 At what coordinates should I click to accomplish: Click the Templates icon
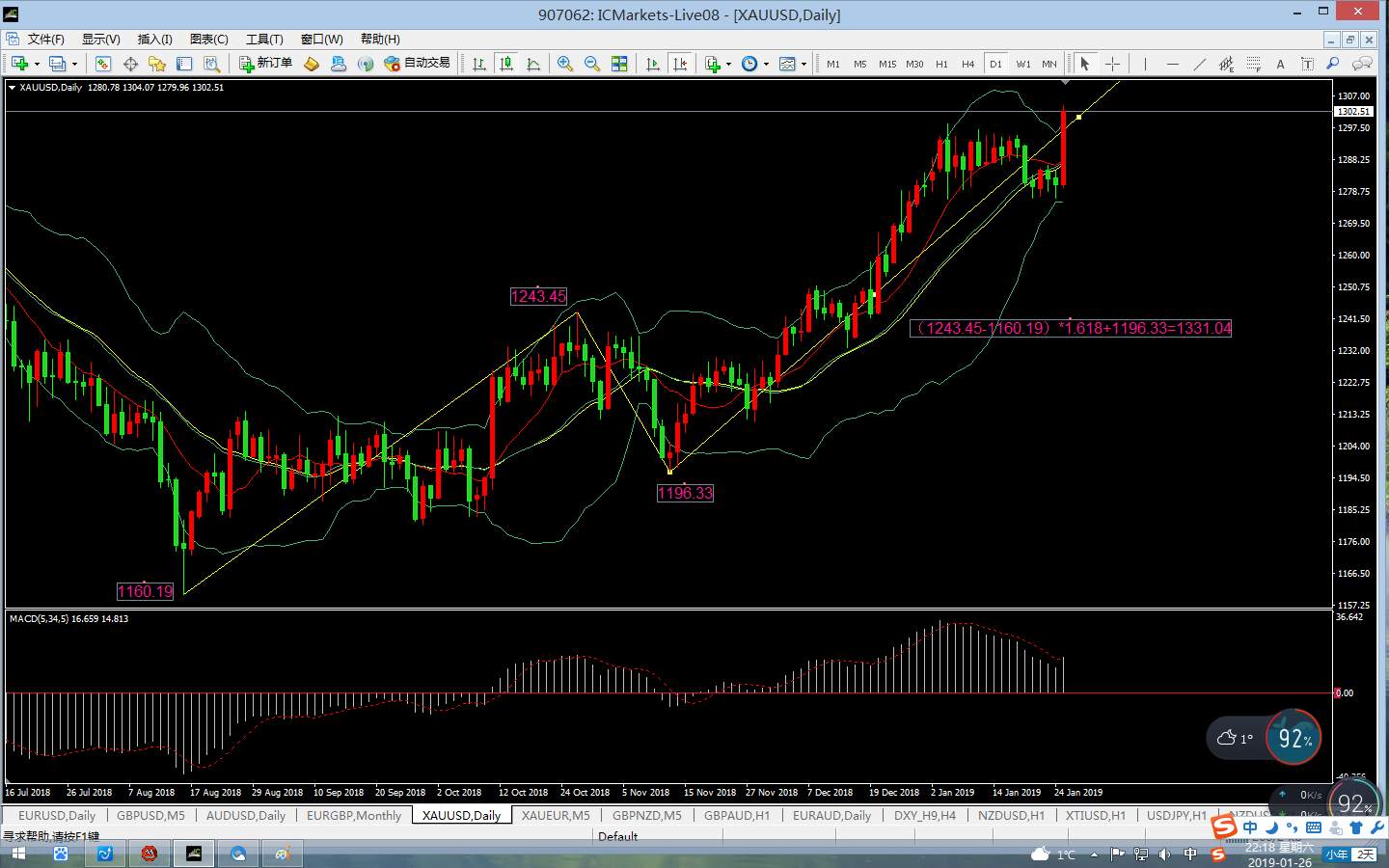coord(787,64)
